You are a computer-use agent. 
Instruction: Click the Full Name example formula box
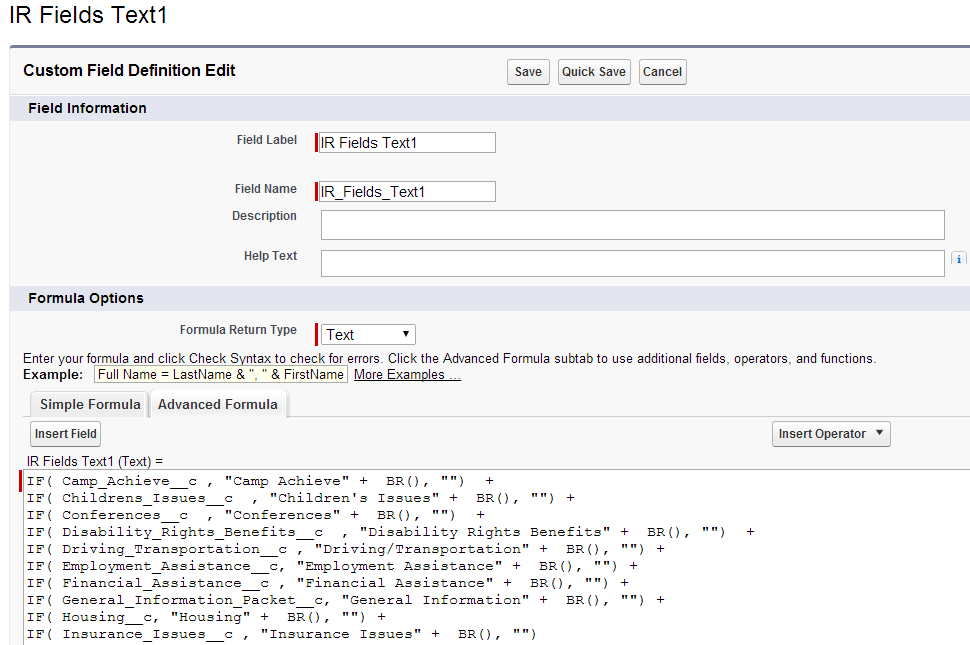coord(221,373)
